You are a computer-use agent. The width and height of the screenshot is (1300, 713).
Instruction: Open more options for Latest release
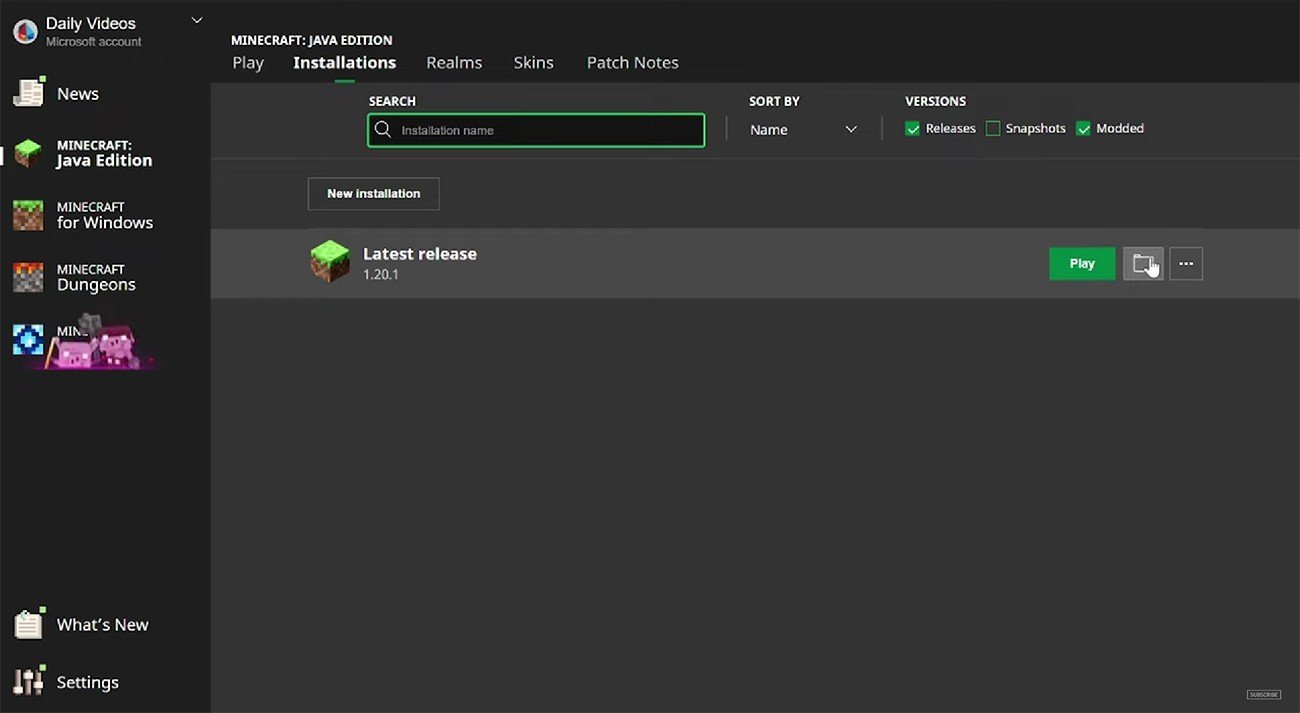pos(1186,263)
